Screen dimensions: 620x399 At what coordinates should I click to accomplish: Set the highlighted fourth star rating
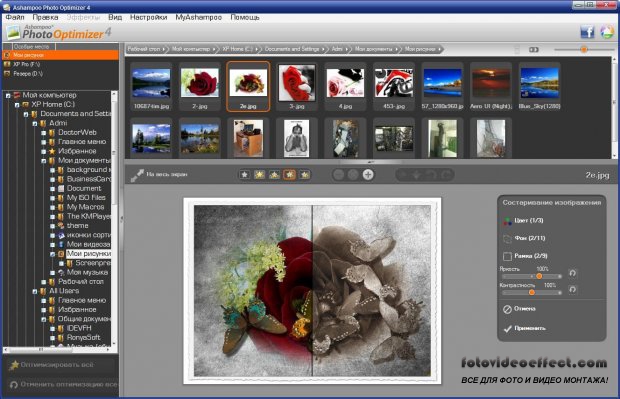[x=289, y=174]
